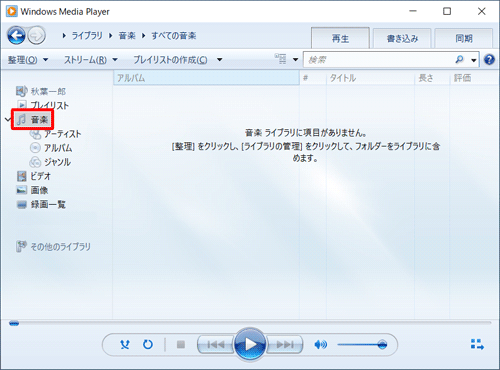
Task: Maximize the Windows Media Player window
Action: point(447,11)
